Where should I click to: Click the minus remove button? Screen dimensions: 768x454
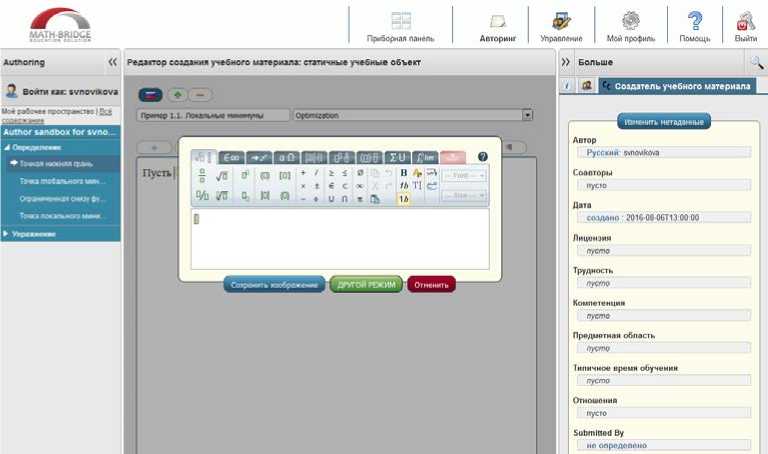pyautogui.click(x=200, y=95)
